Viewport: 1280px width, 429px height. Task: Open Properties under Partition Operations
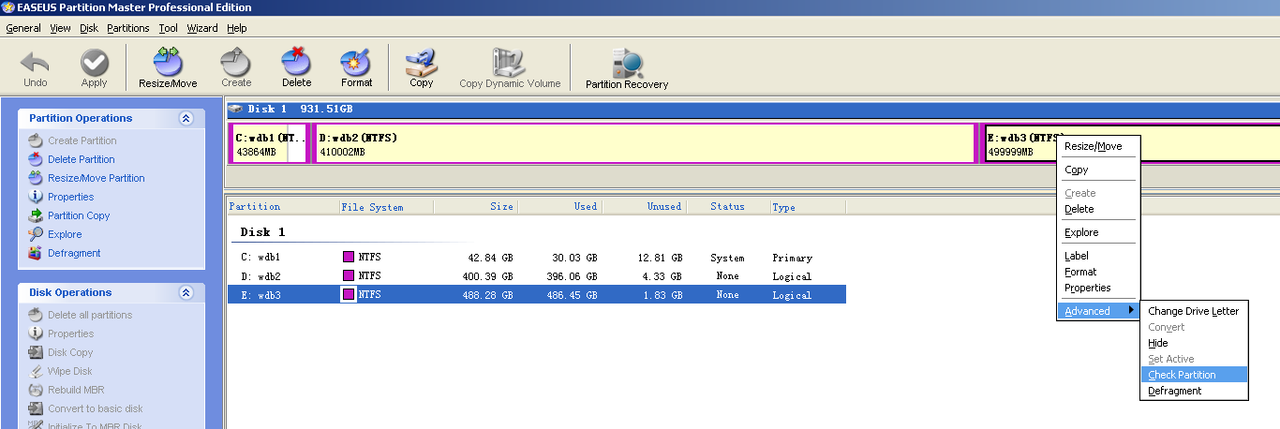(71, 197)
